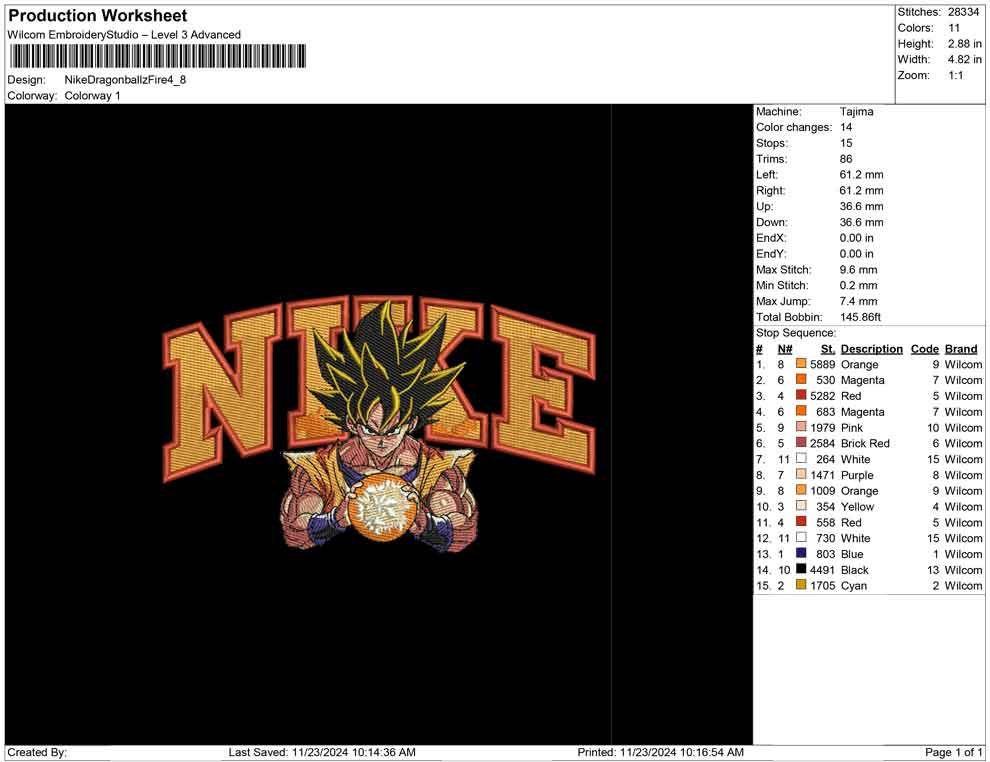The width and height of the screenshot is (990, 762).
Task: Click the total bobbin value '145.86ft'
Action: pos(860,317)
